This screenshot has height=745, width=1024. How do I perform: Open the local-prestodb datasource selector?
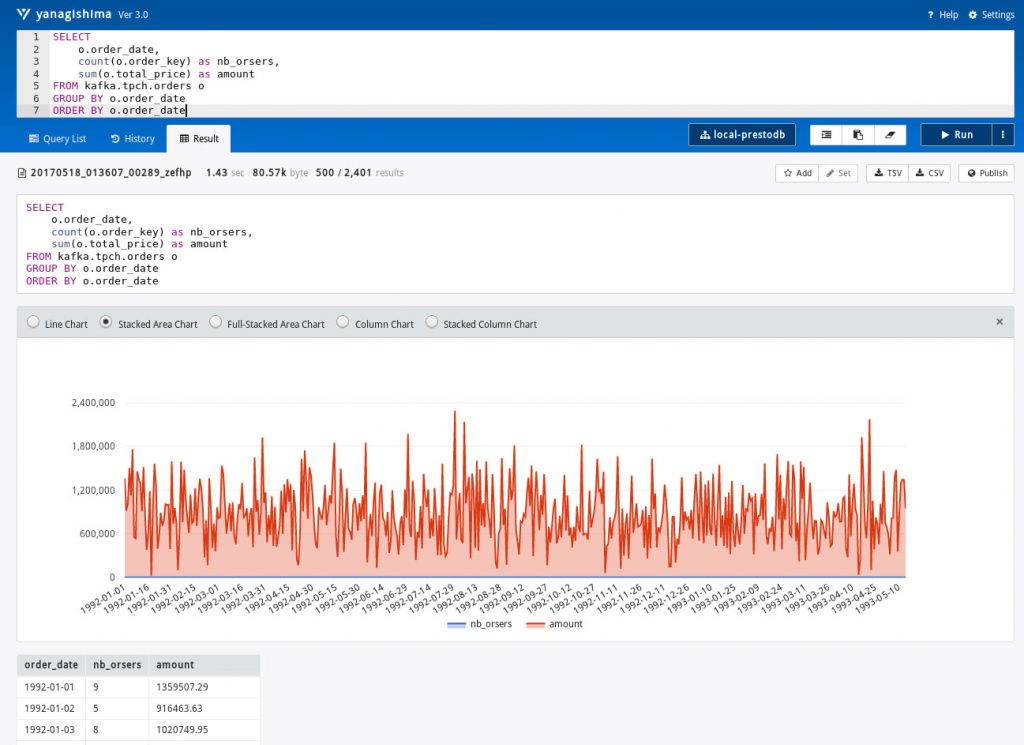(x=741, y=134)
